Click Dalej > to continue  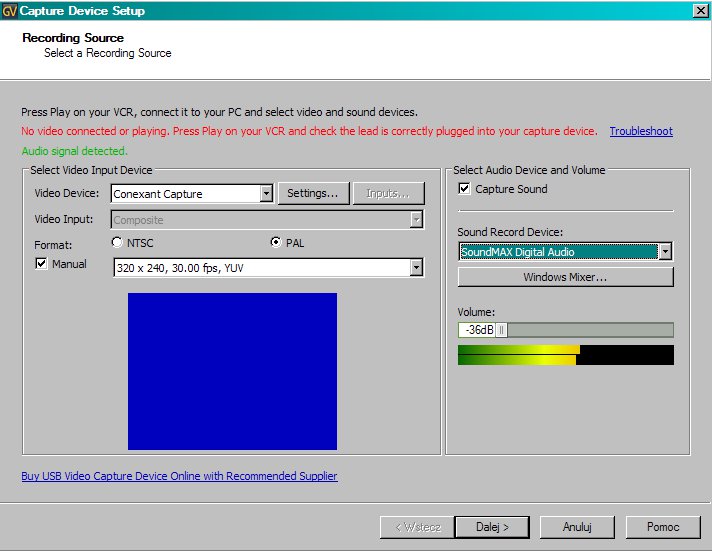pyautogui.click(x=492, y=527)
